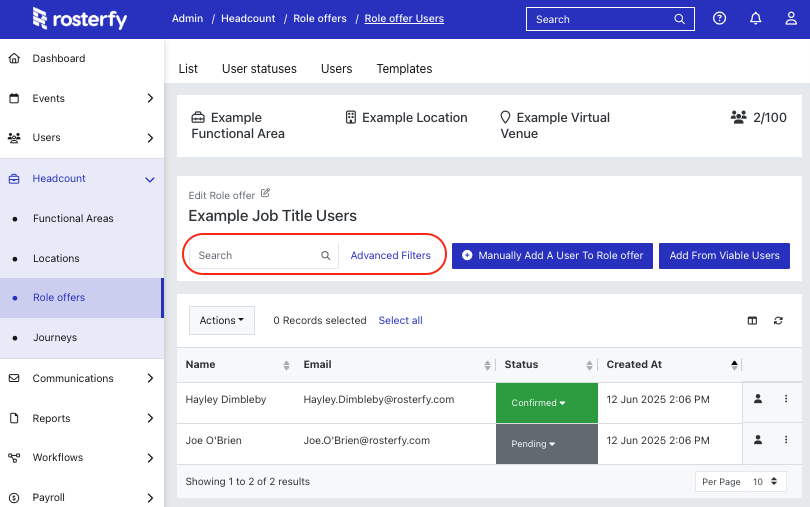The image size is (810, 507).
Task: Open the user account profile icon
Action: click(x=791, y=19)
